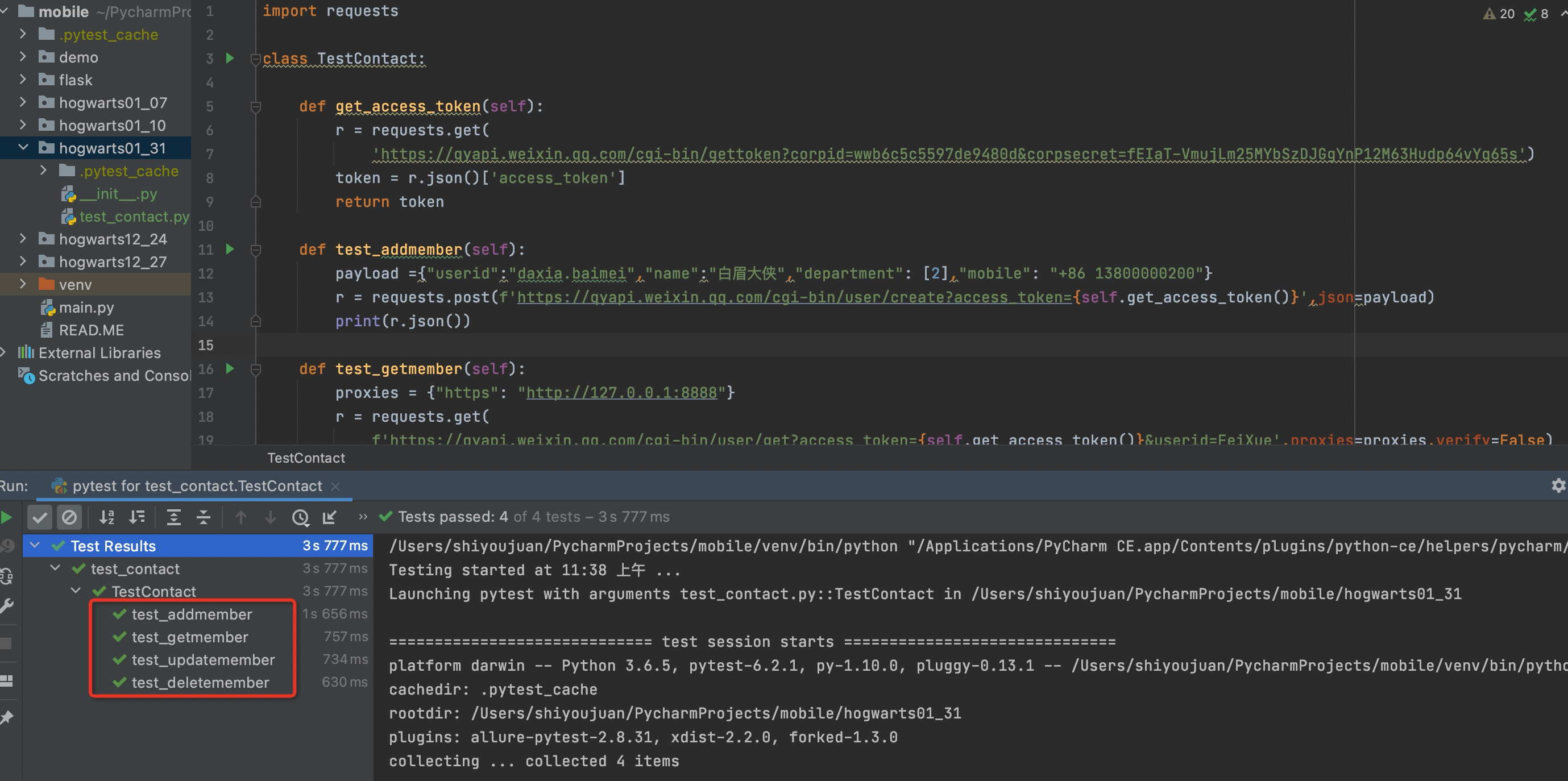Click the Collapse All results icon
Viewport: 1568px width, 781px height.
[204, 517]
